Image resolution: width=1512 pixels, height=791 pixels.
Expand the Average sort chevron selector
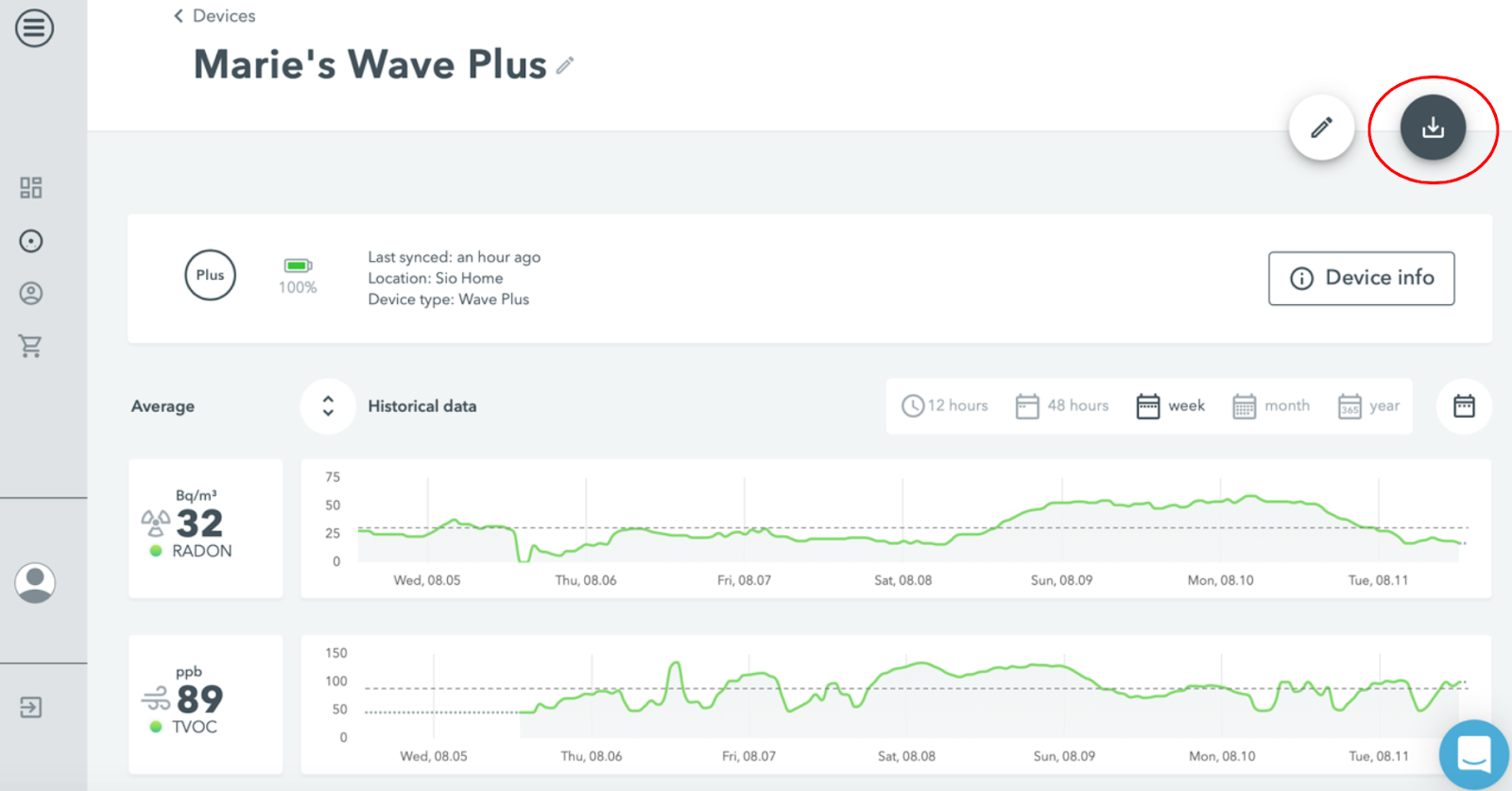(x=328, y=406)
